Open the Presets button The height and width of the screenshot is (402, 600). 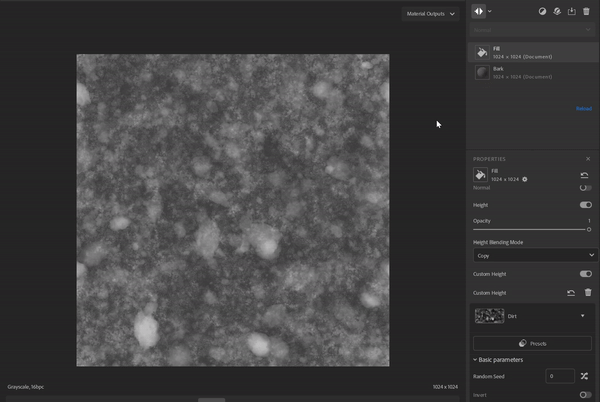click(533, 343)
